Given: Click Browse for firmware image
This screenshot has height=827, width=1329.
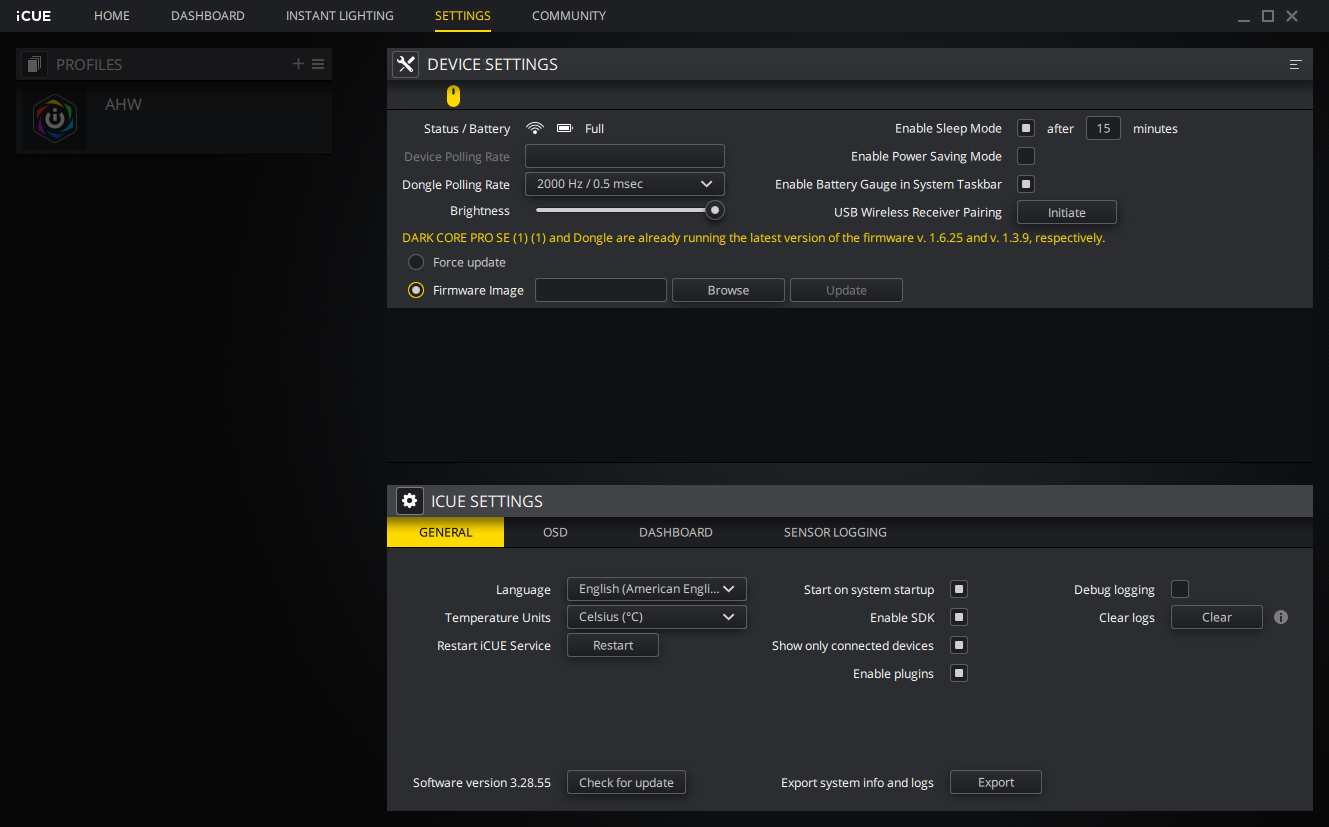Looking at the screenshot, I should pos(728,290).
